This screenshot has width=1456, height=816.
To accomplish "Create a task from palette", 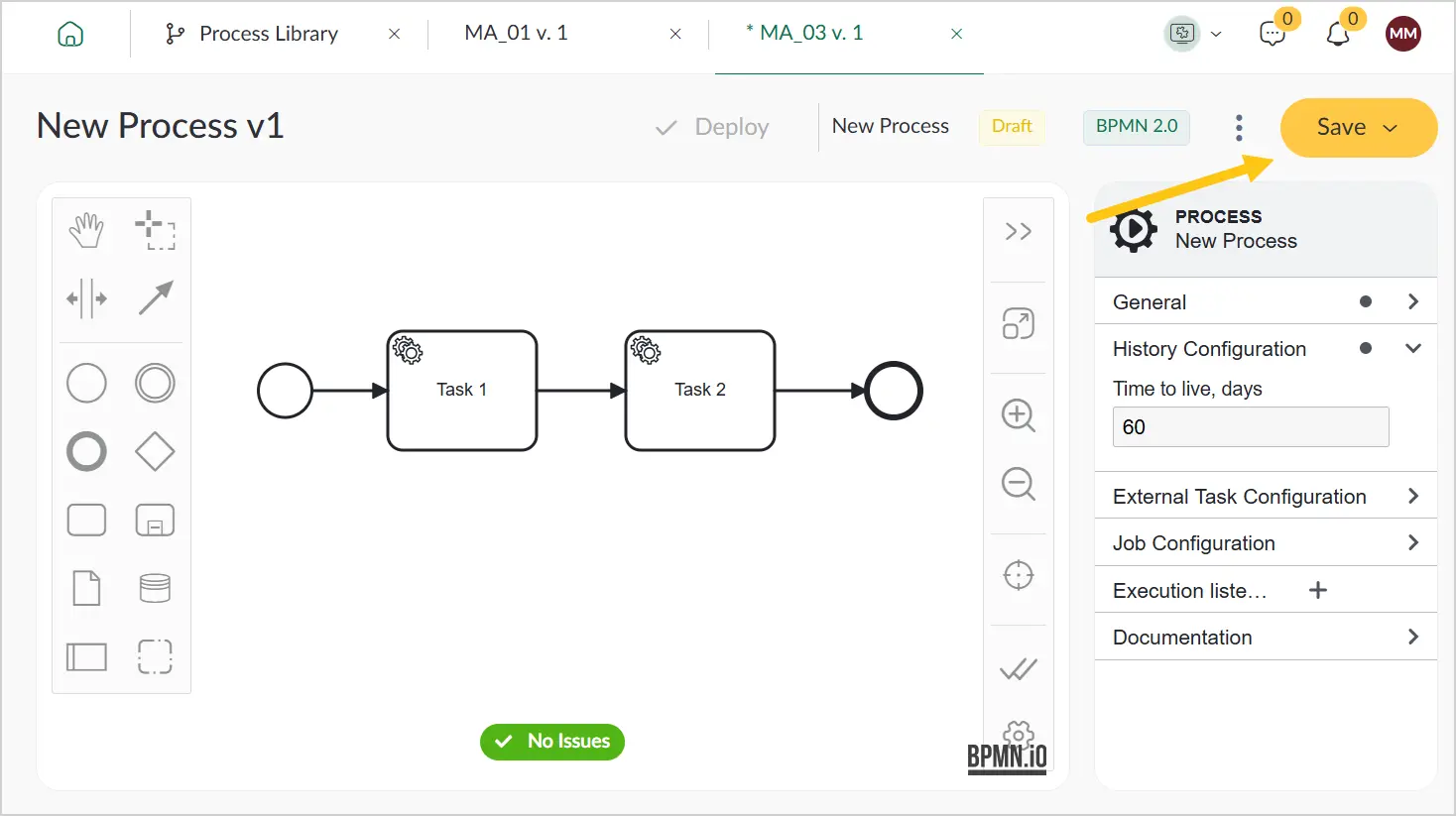I will coord(86,520).
